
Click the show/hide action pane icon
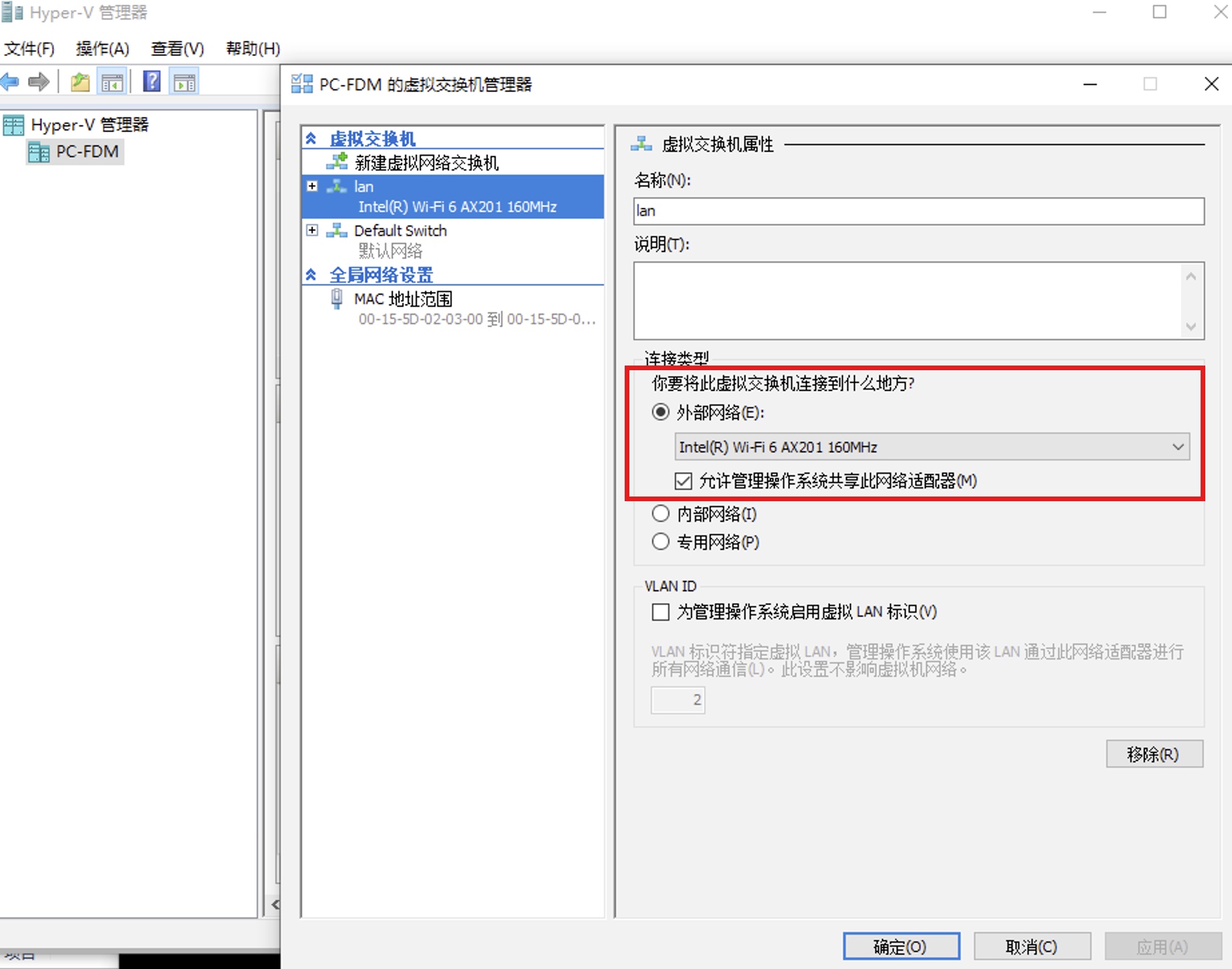click(x=184, y=83)
